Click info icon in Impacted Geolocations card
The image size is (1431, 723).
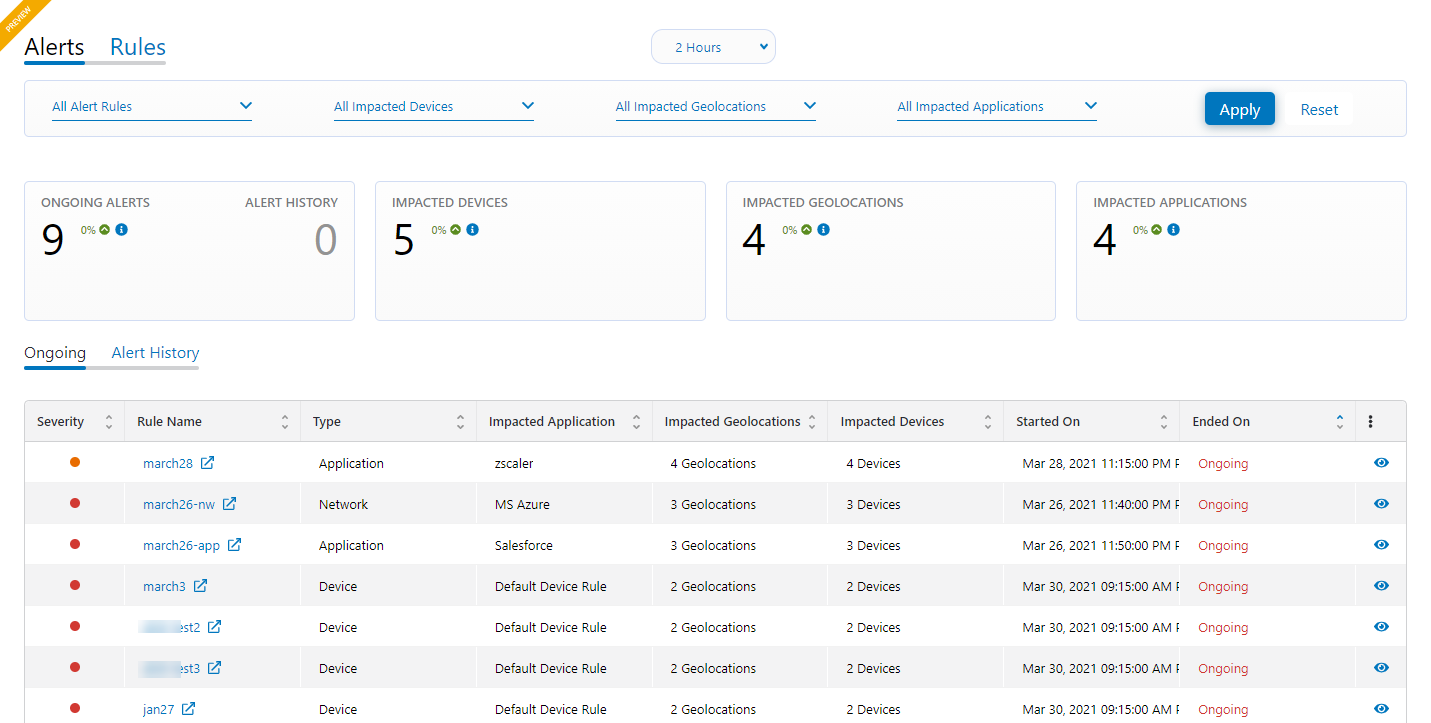[x=823, y=230]
